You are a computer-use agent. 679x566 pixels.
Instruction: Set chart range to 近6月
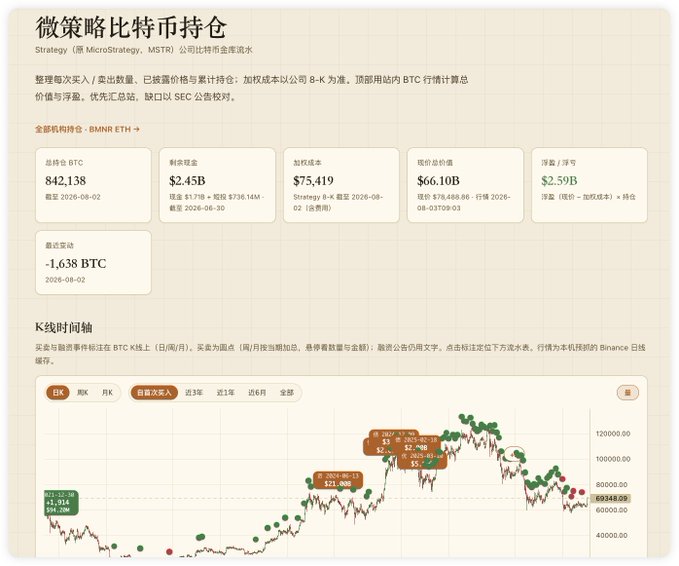click(257, 393)
